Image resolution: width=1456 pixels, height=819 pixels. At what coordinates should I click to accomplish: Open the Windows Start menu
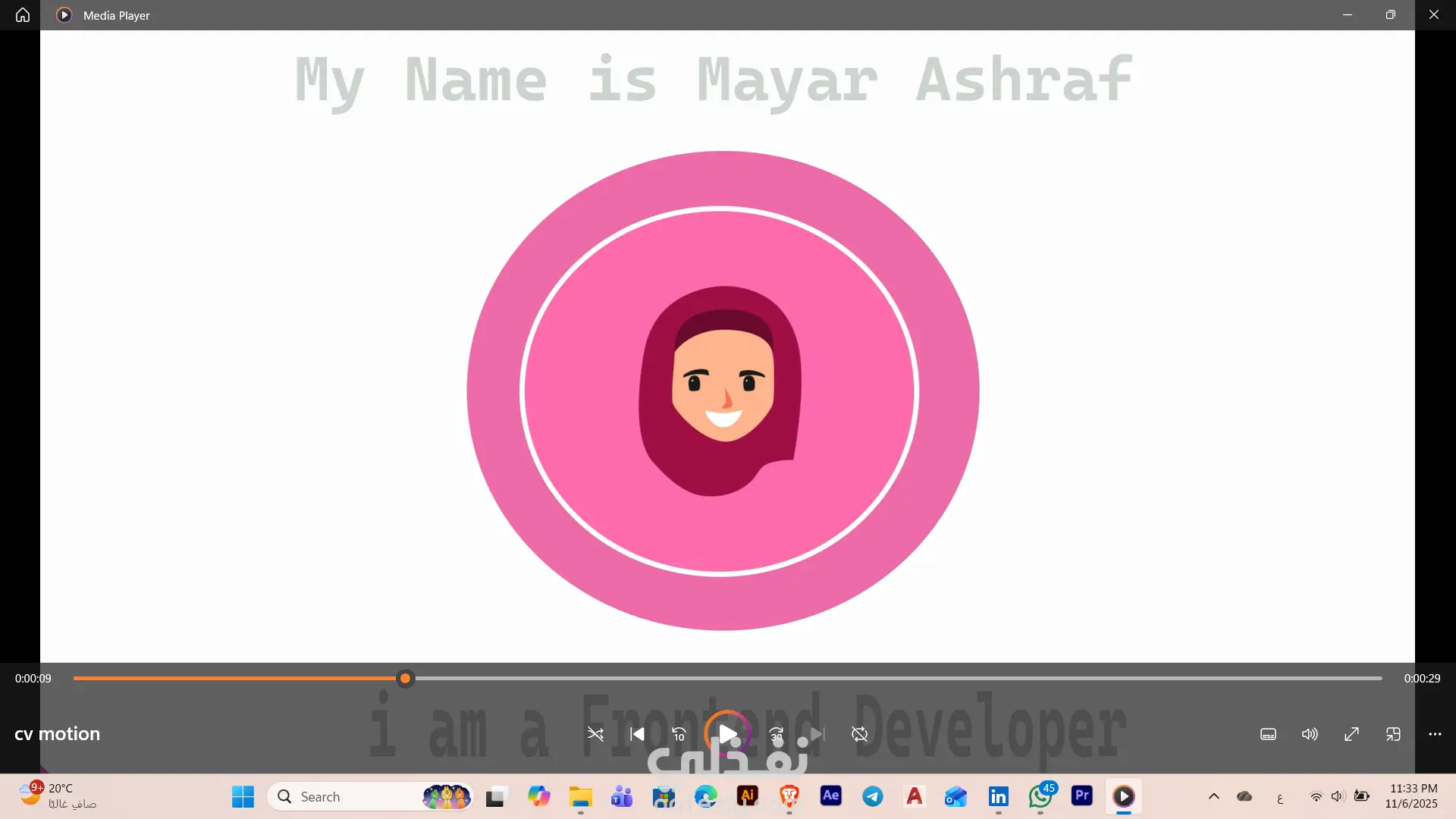(x=243, y=797)
